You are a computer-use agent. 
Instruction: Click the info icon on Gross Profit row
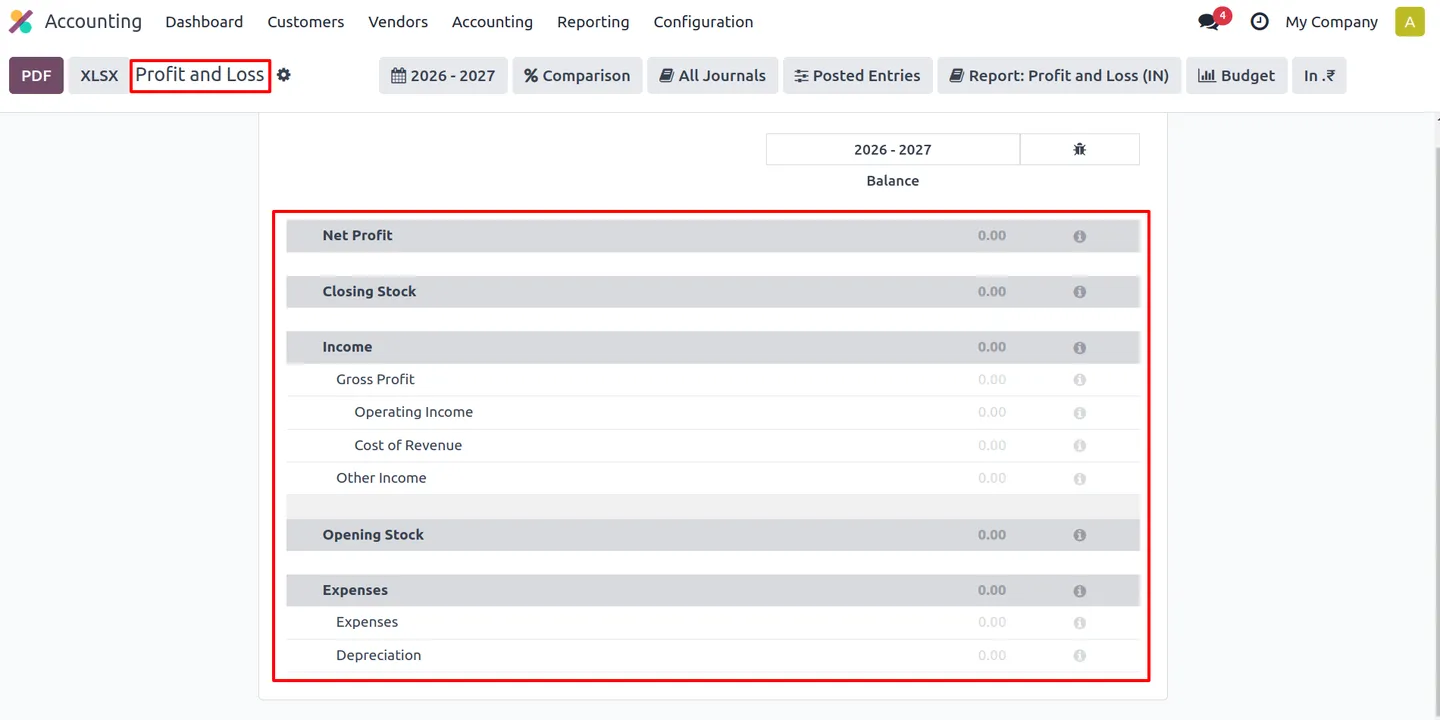coord(1080,380)
